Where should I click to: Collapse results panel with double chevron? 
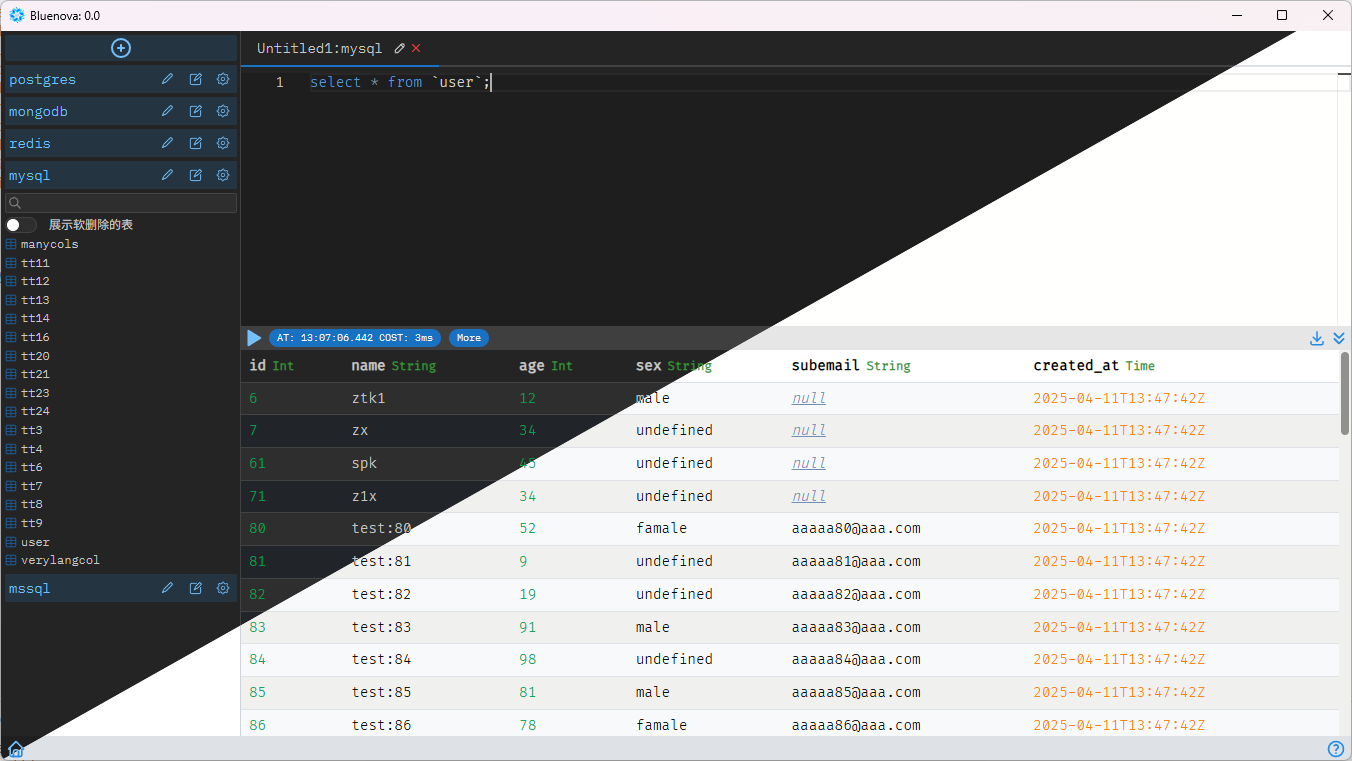[x=1339, y=338]
